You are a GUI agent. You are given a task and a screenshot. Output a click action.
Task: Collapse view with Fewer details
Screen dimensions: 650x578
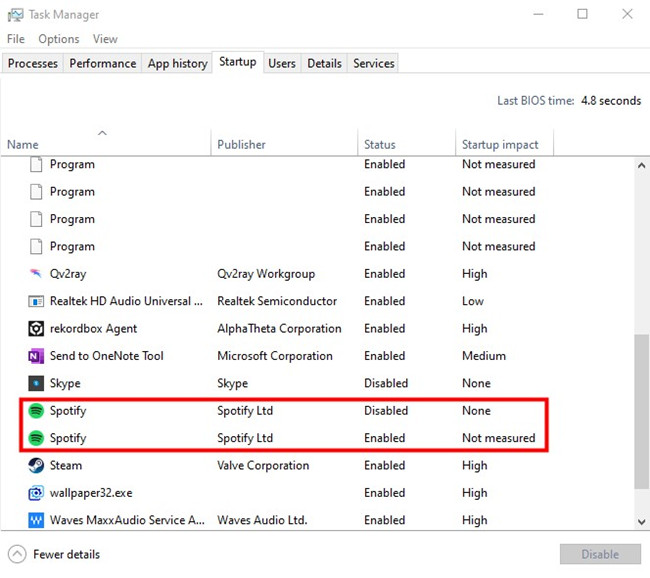pyautogui.click(x=54, y=554)
